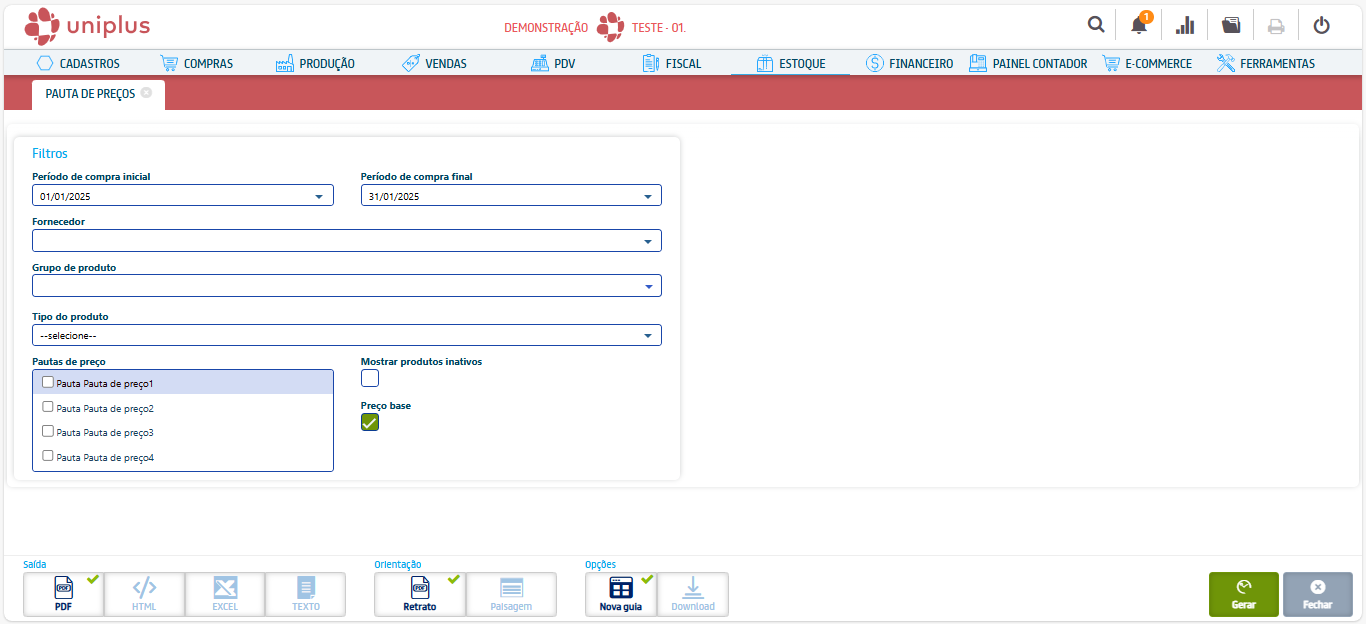Image resolution: width=1366 pixels, height=626 pixels.
Task: Click the Fechar button
Action: pos(1317,594)
